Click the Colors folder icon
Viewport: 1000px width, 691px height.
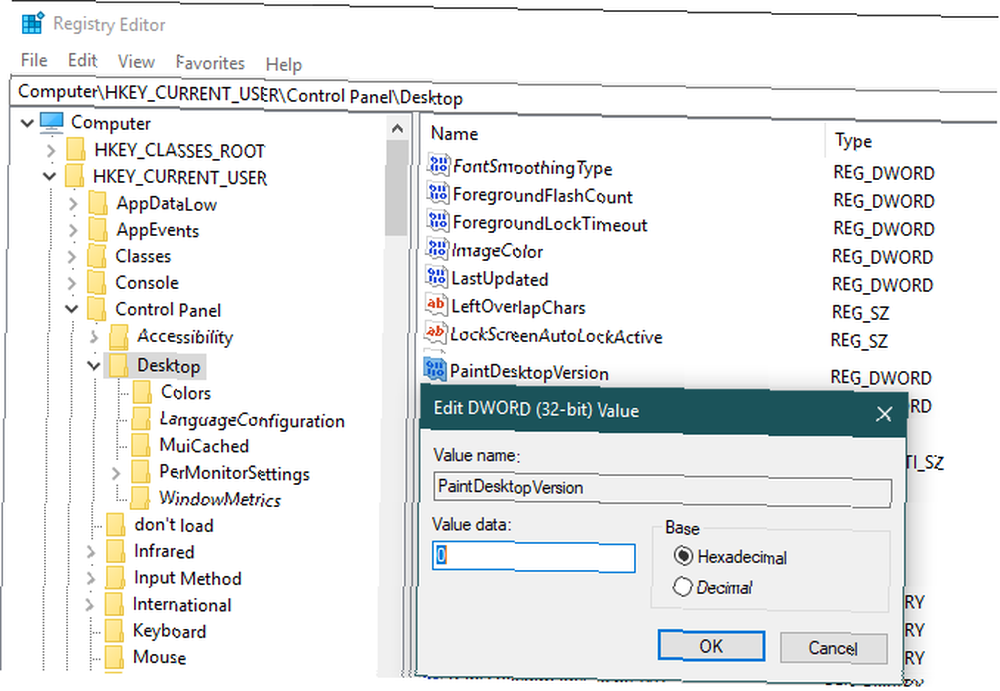coord(142,392)
